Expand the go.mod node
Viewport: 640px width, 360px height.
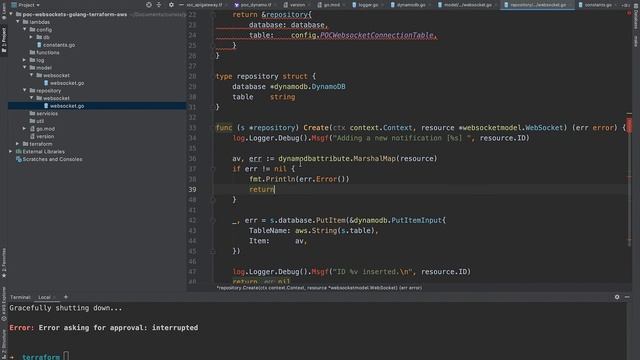pyautogui.click(x=25, y=129)
